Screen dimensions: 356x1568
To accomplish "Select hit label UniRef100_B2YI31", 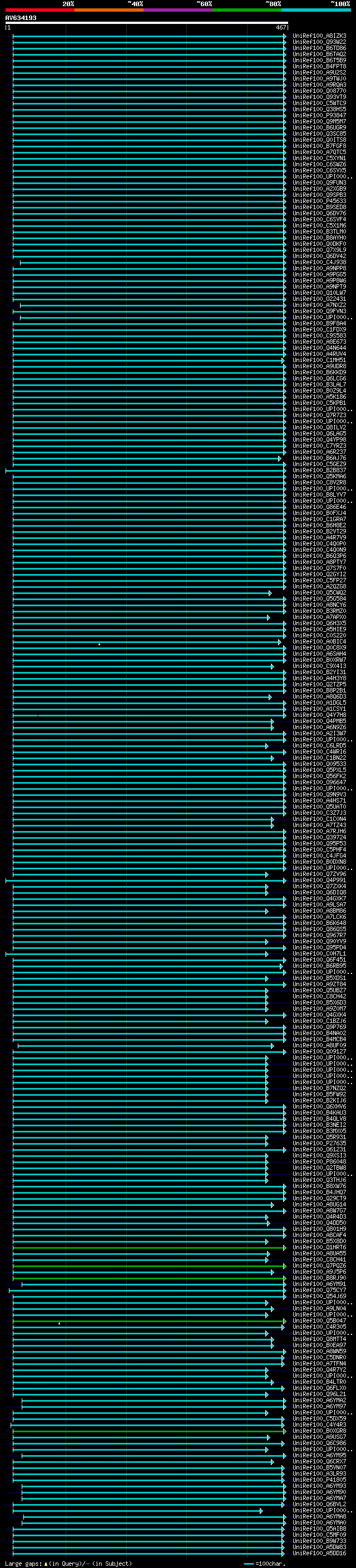I will [319, 672].
